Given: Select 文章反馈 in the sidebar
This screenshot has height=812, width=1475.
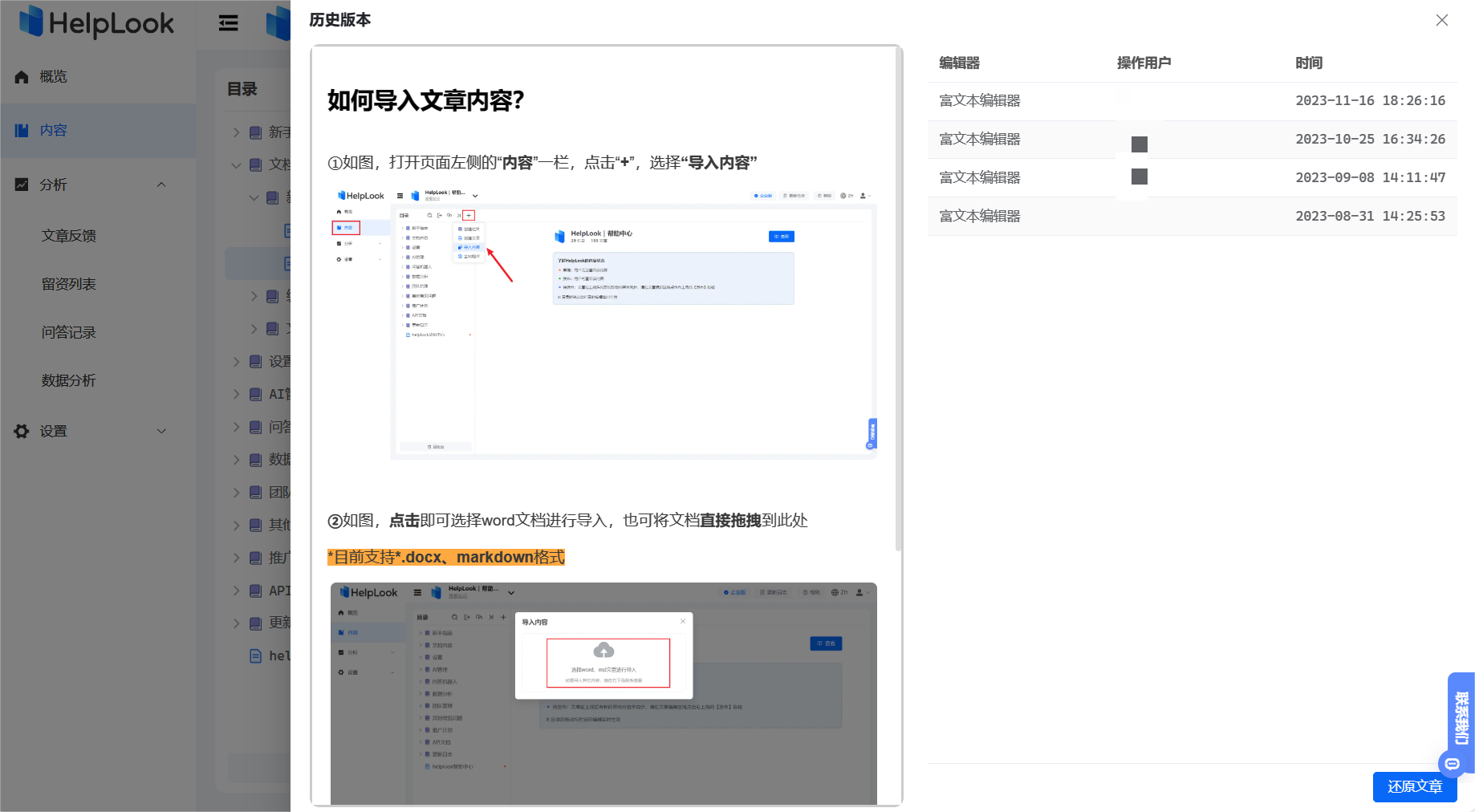Looking at the screenshot, I should pos(68,235).
